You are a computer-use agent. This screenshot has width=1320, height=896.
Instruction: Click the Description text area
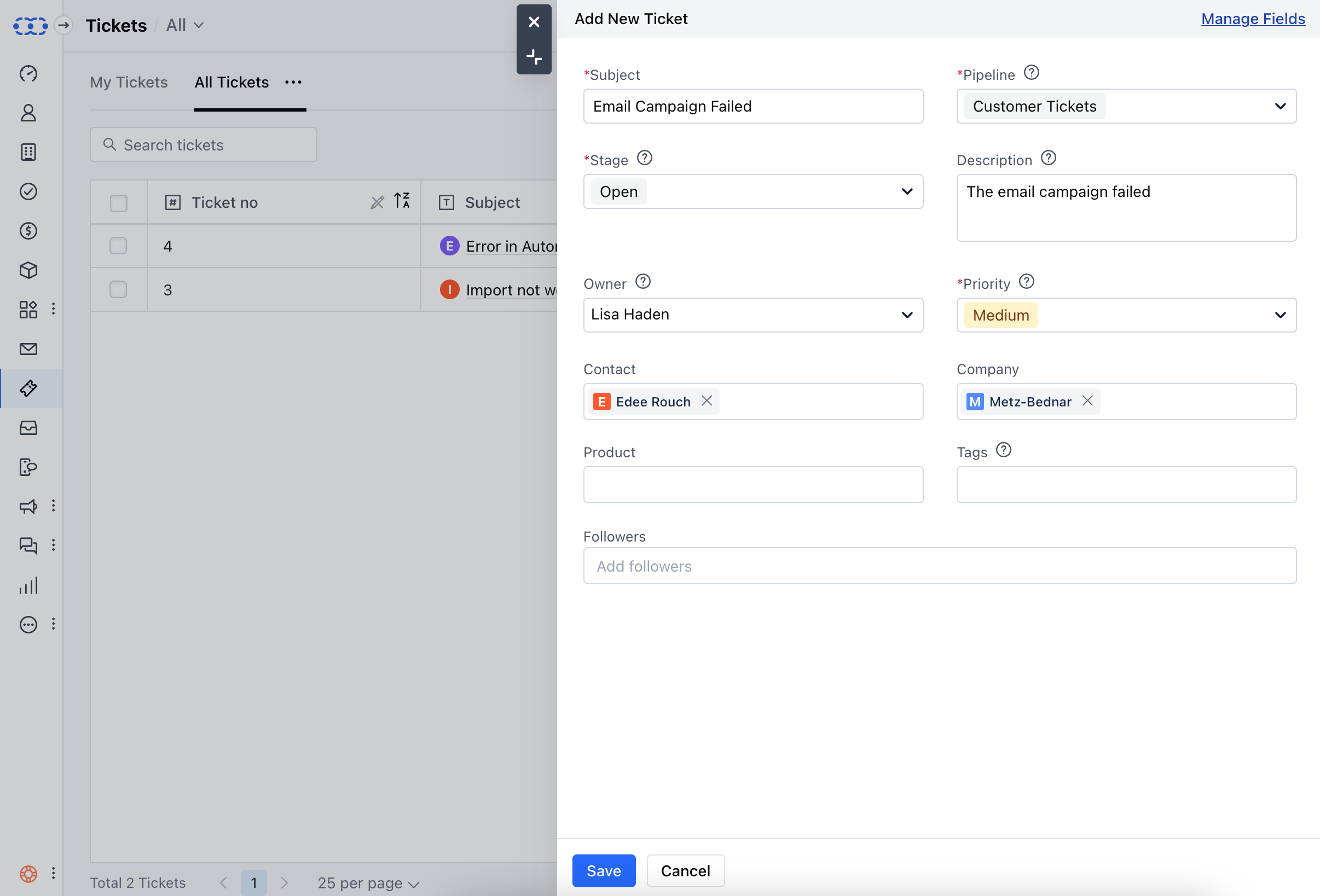click(x=1126, y=208)
